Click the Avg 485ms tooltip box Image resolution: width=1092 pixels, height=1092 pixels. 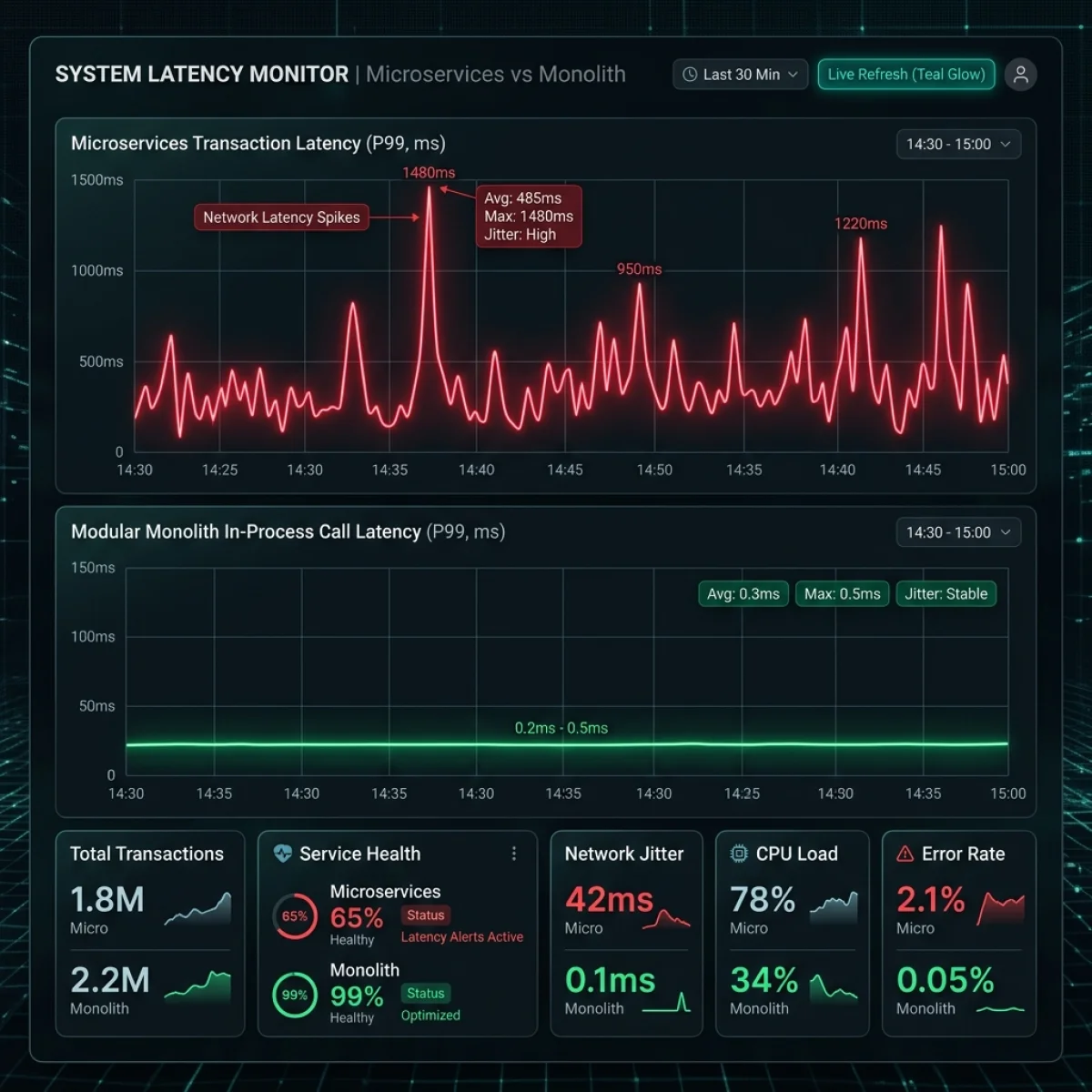[x=529, y=217]
